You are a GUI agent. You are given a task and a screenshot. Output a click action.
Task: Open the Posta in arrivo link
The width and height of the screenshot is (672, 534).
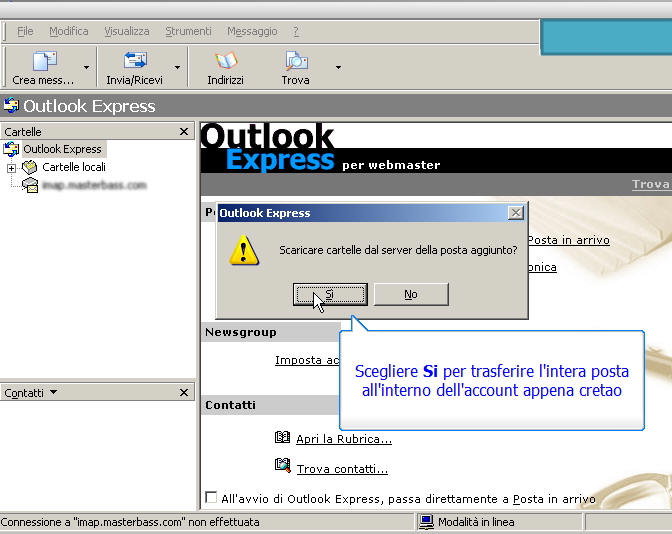[569, 240]
